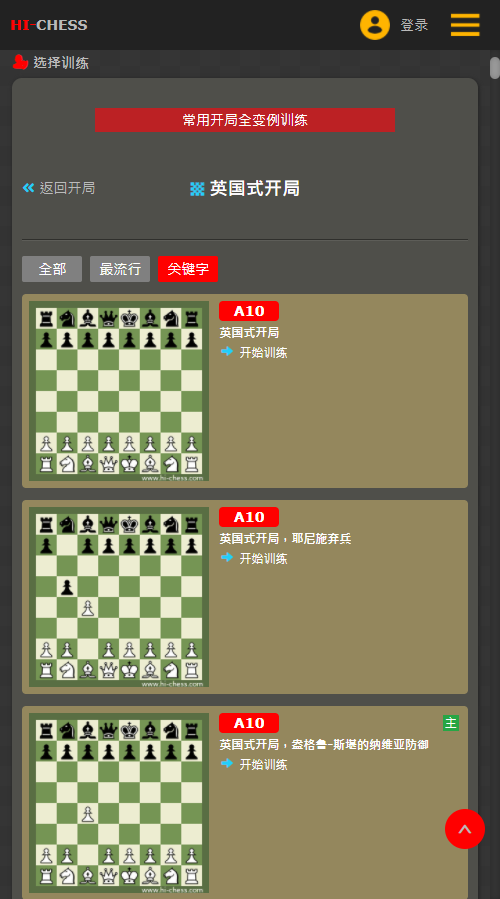This screenshot has height=899, width=500.
Task: Select the red 关键字 filter tab
Action: click(188, 269)
